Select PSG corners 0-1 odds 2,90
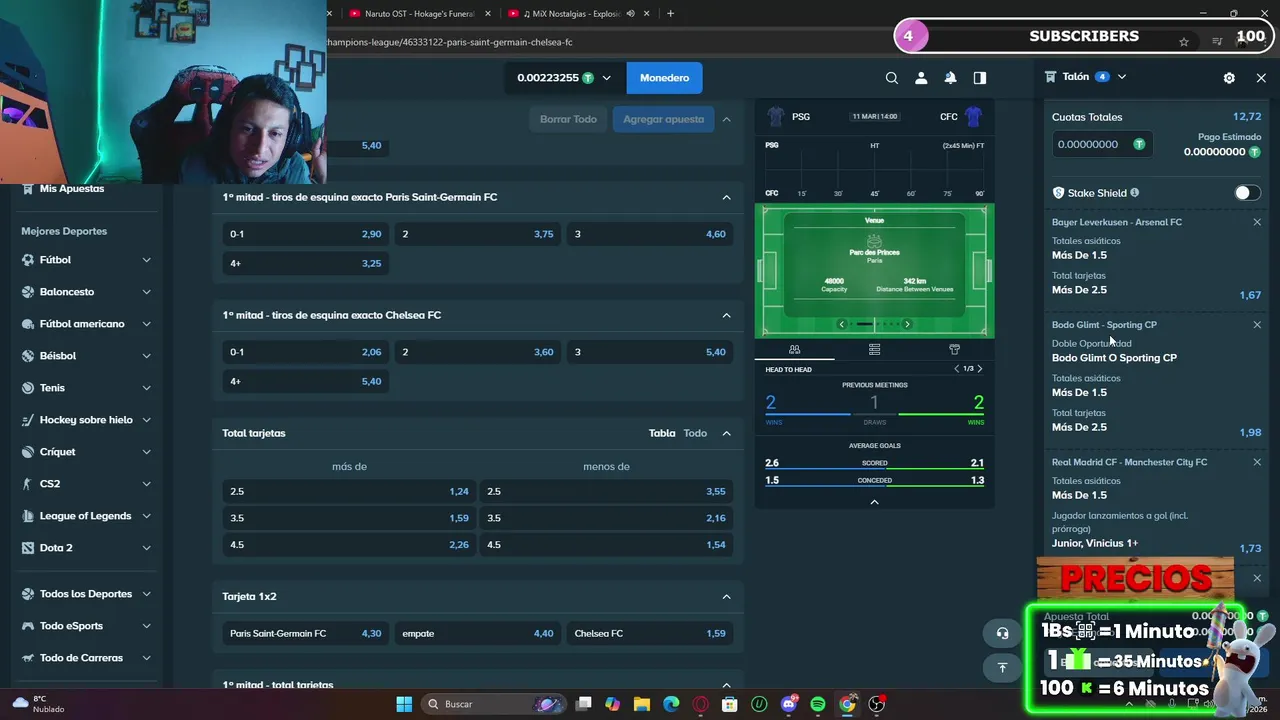 click(x=305, y=234)
